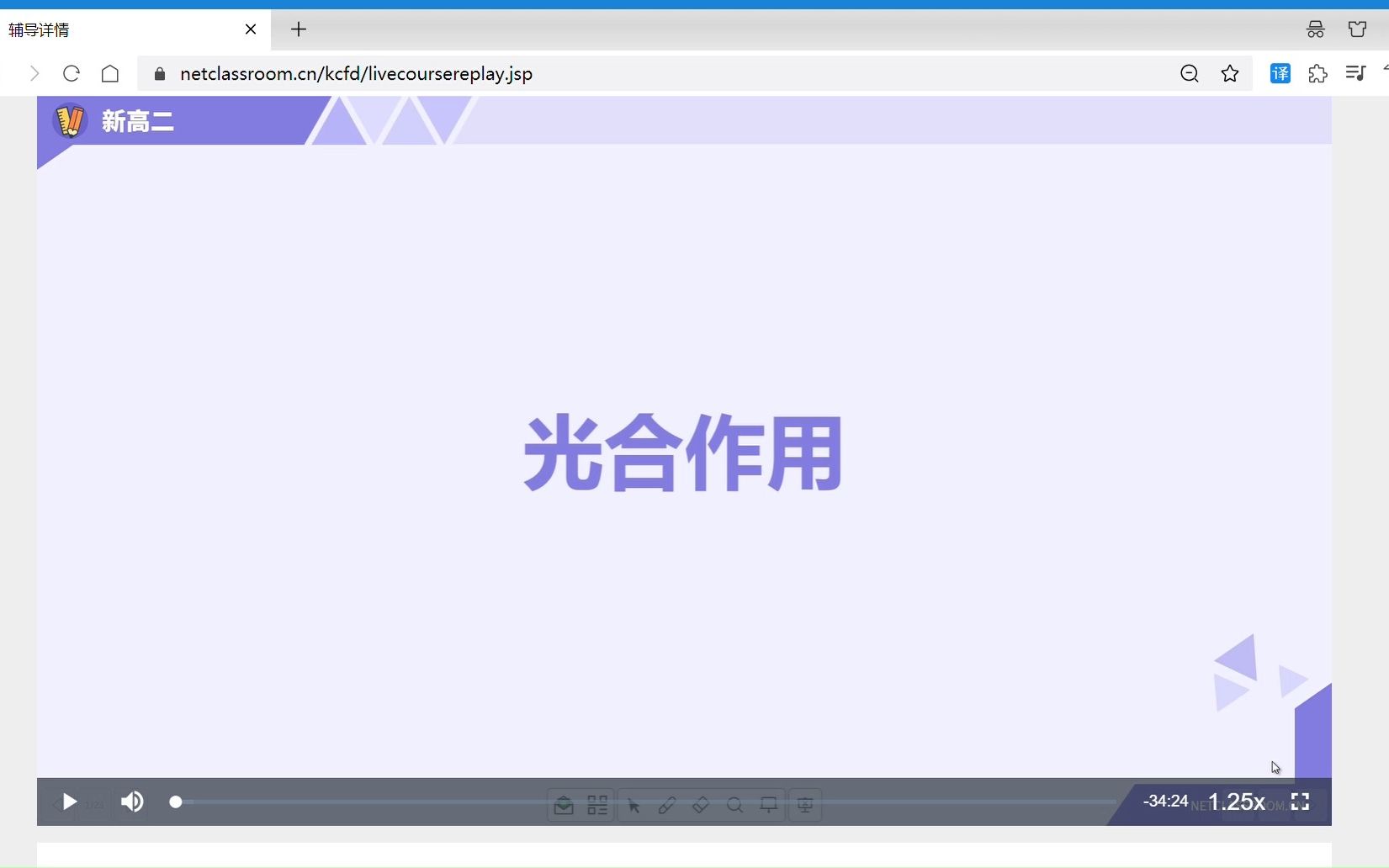Open a new browser tab
This screenshot has width=1389, height=868.
pyautogui.click(x=299, y=29)
